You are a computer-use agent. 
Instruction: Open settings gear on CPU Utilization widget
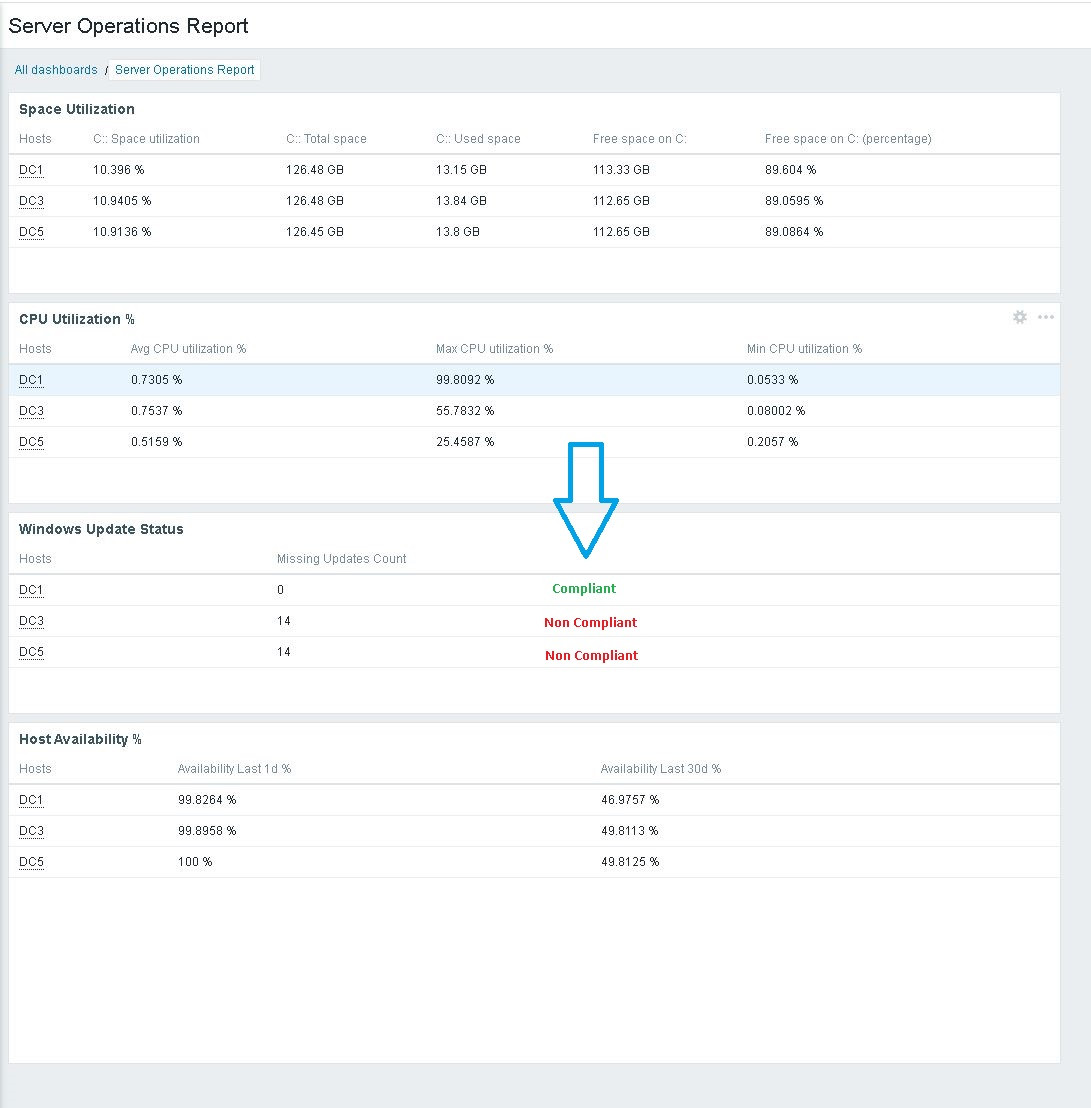click(1019, 317)
